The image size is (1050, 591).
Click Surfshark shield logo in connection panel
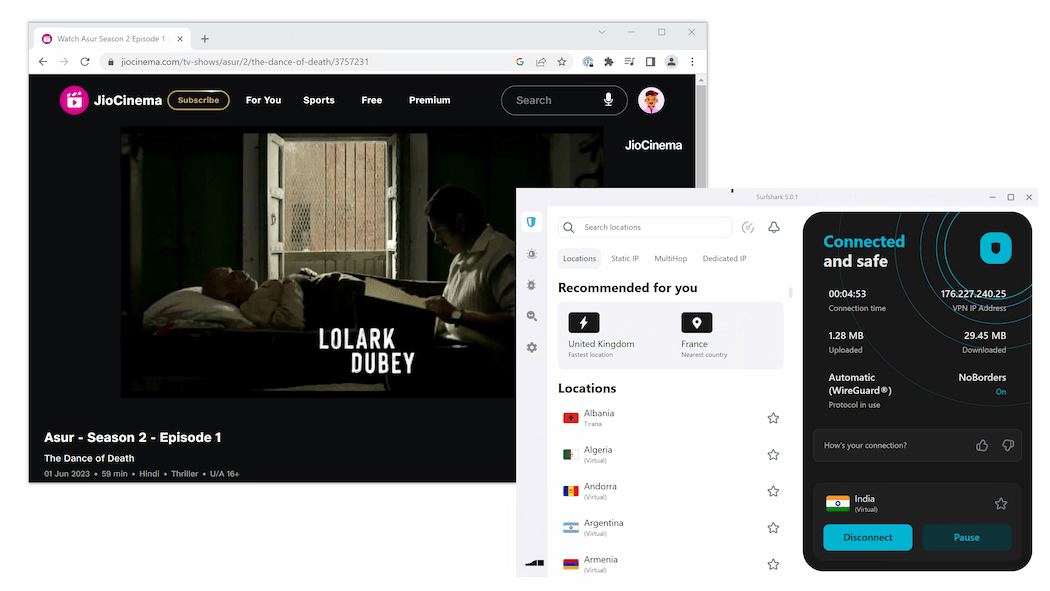(996, 248)
